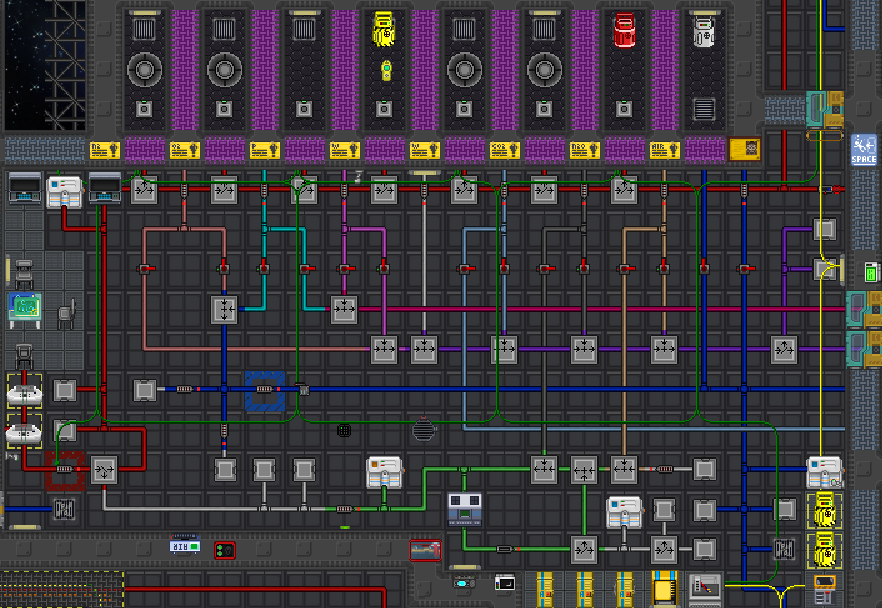Click the green circuit board console

pos(24,307)
